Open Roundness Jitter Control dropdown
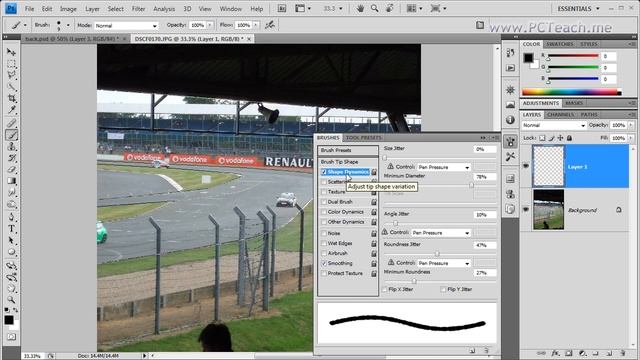Viewport: 640px width, 360px height. (x=444, y=263)
